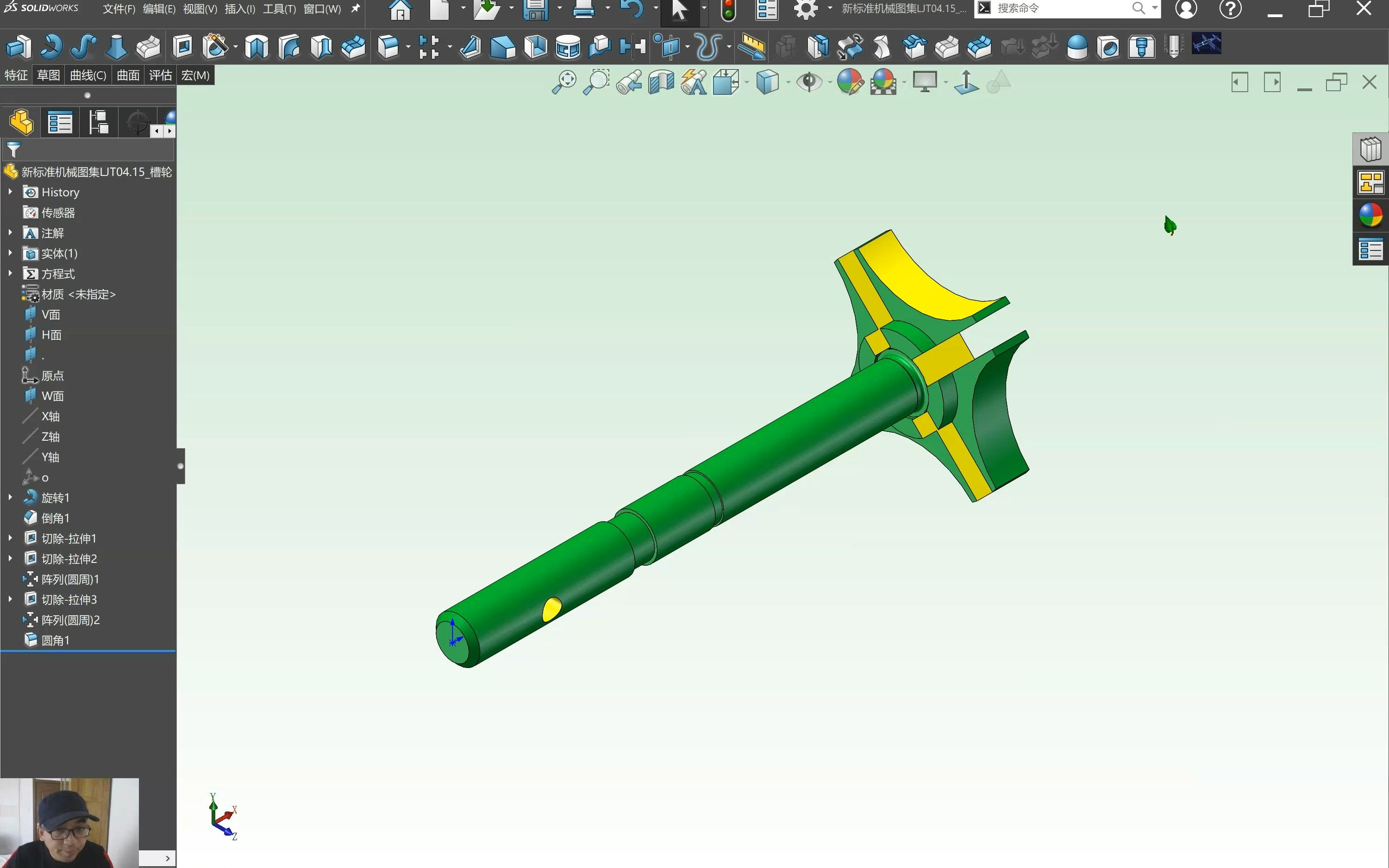Click Zoom to Area magnifier
Image resolution: width=1389 pixels, height=868 pixels.
[596, 82]
